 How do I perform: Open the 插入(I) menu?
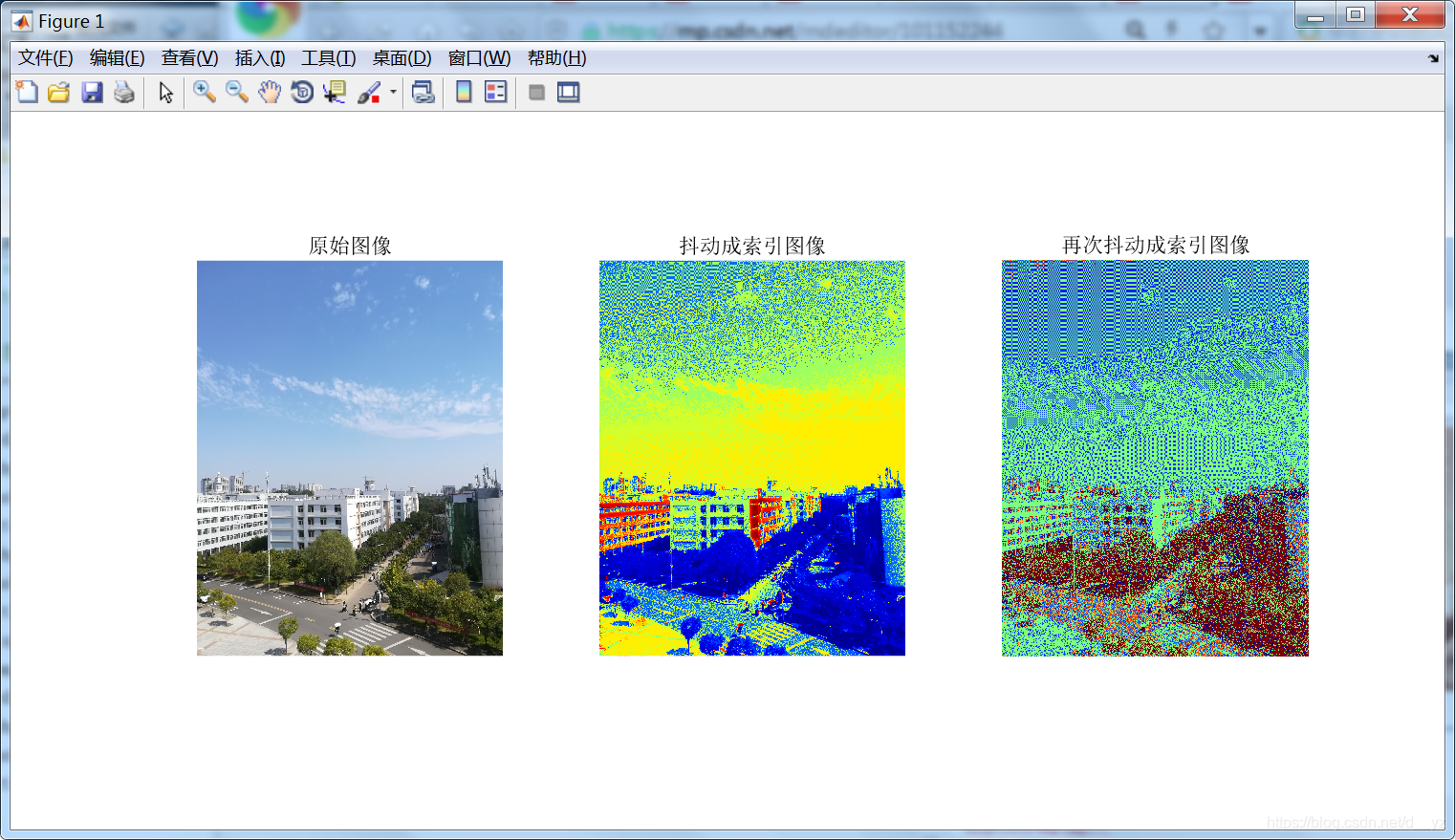click(x=260, y=58)
